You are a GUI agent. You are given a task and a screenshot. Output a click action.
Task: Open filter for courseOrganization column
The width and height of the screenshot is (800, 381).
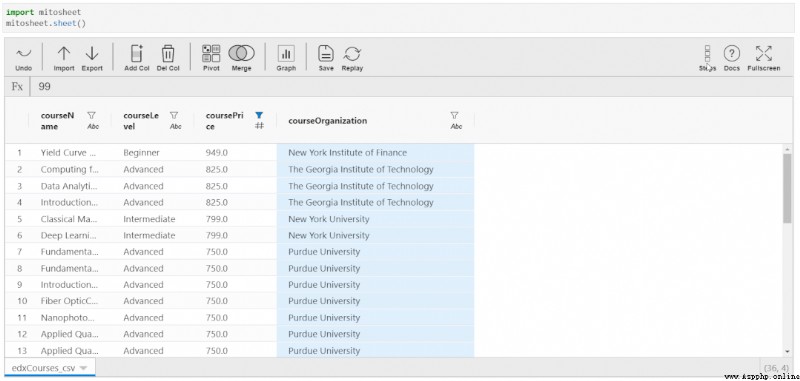coord(455,115)
